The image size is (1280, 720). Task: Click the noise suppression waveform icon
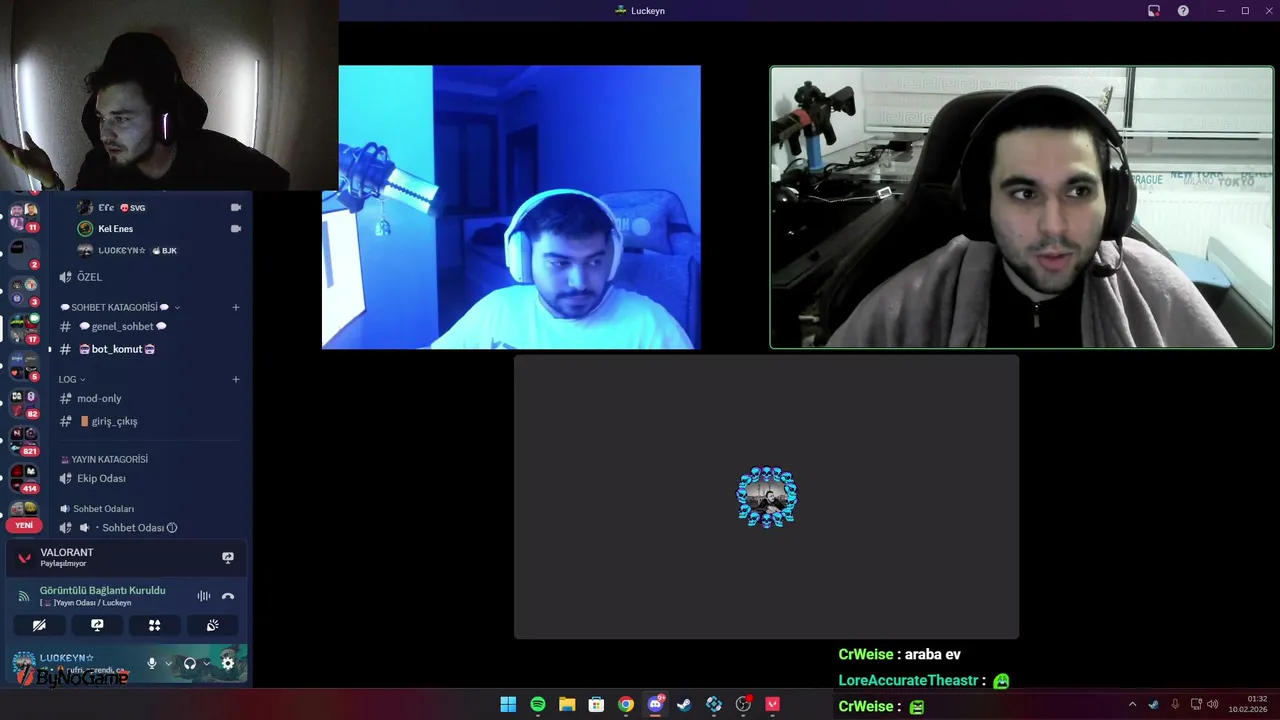(x=204, y=596)
